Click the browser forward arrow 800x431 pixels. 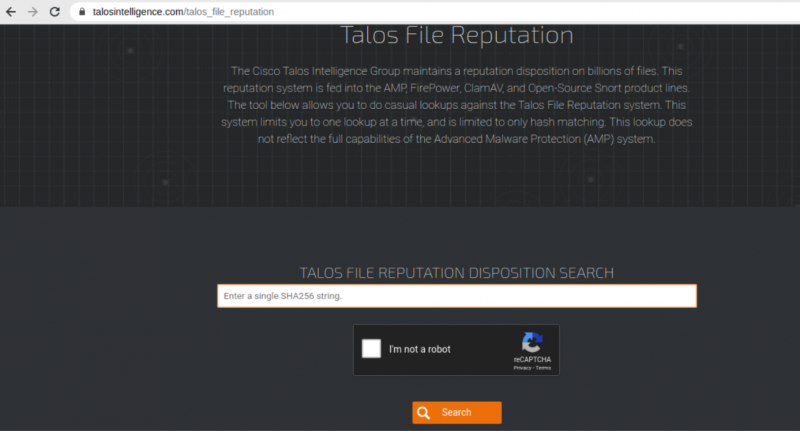[x=34, y=11]
